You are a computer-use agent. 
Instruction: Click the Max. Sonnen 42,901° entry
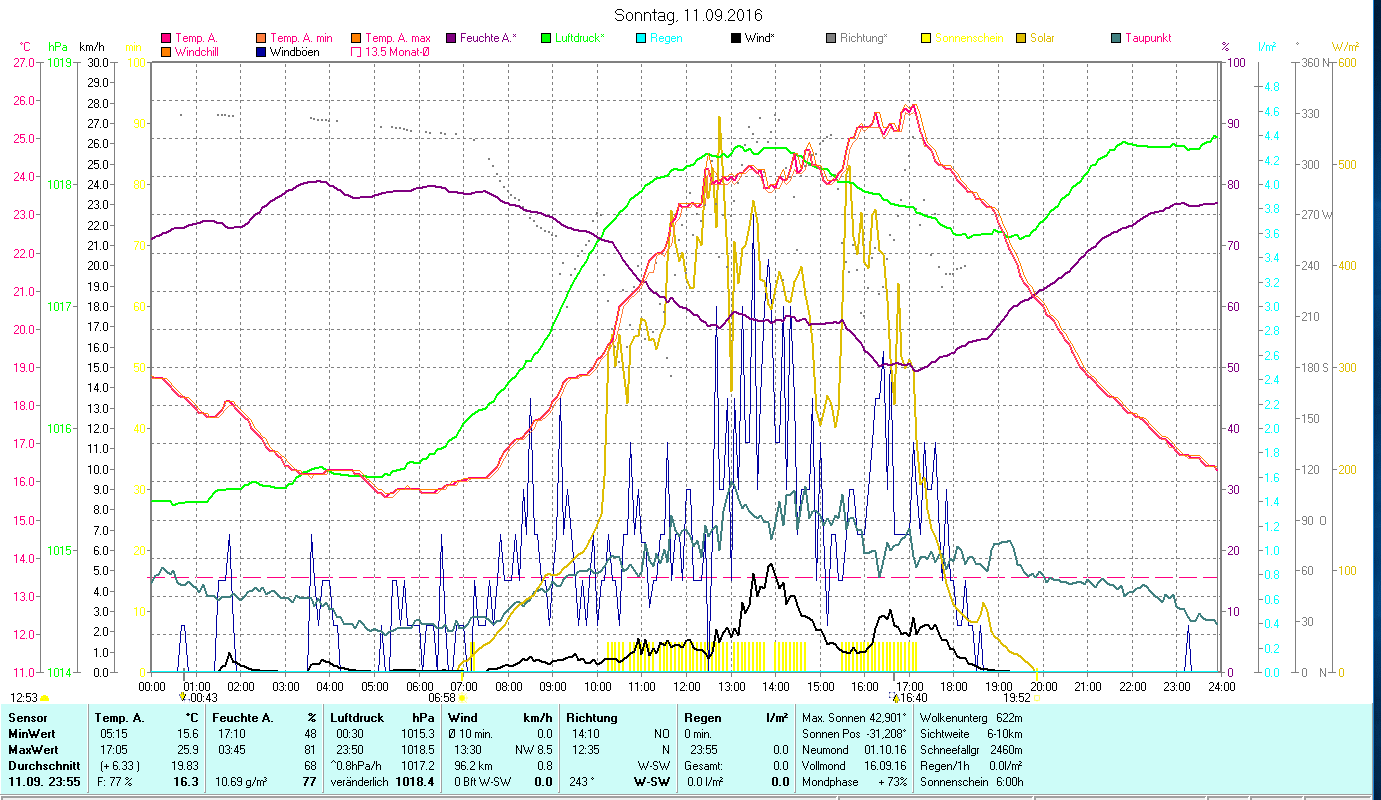click(x=854, y=718)
